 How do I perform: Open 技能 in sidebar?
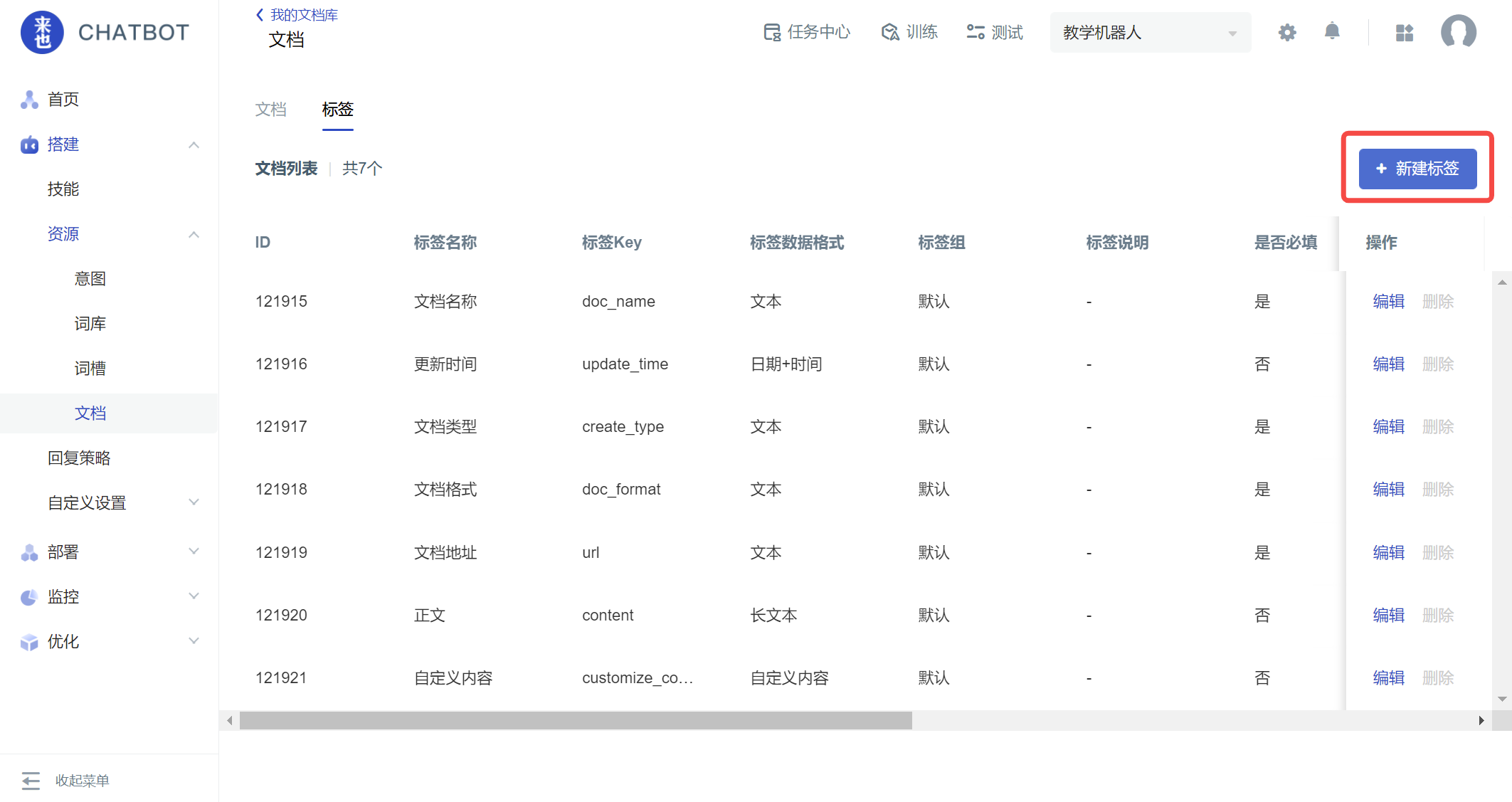[x=63, y=189]
